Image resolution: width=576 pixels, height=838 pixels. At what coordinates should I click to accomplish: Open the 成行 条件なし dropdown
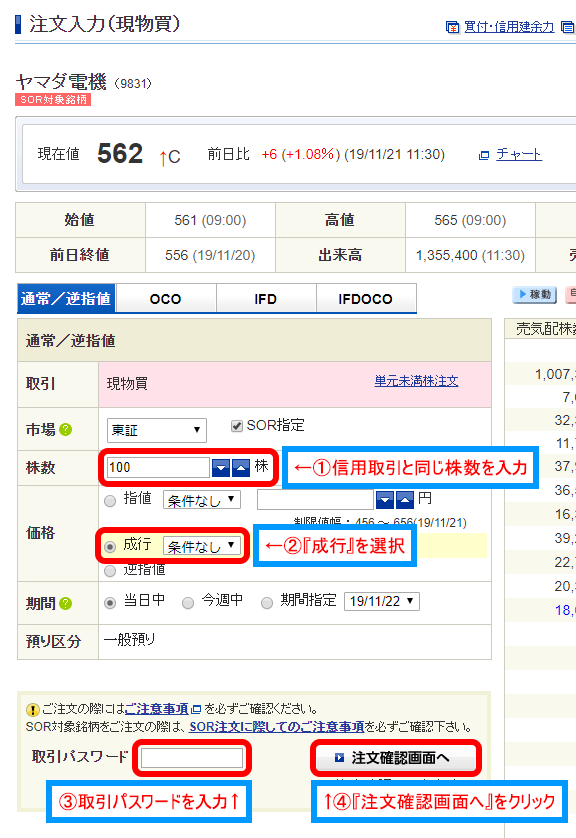click(201, 545)
